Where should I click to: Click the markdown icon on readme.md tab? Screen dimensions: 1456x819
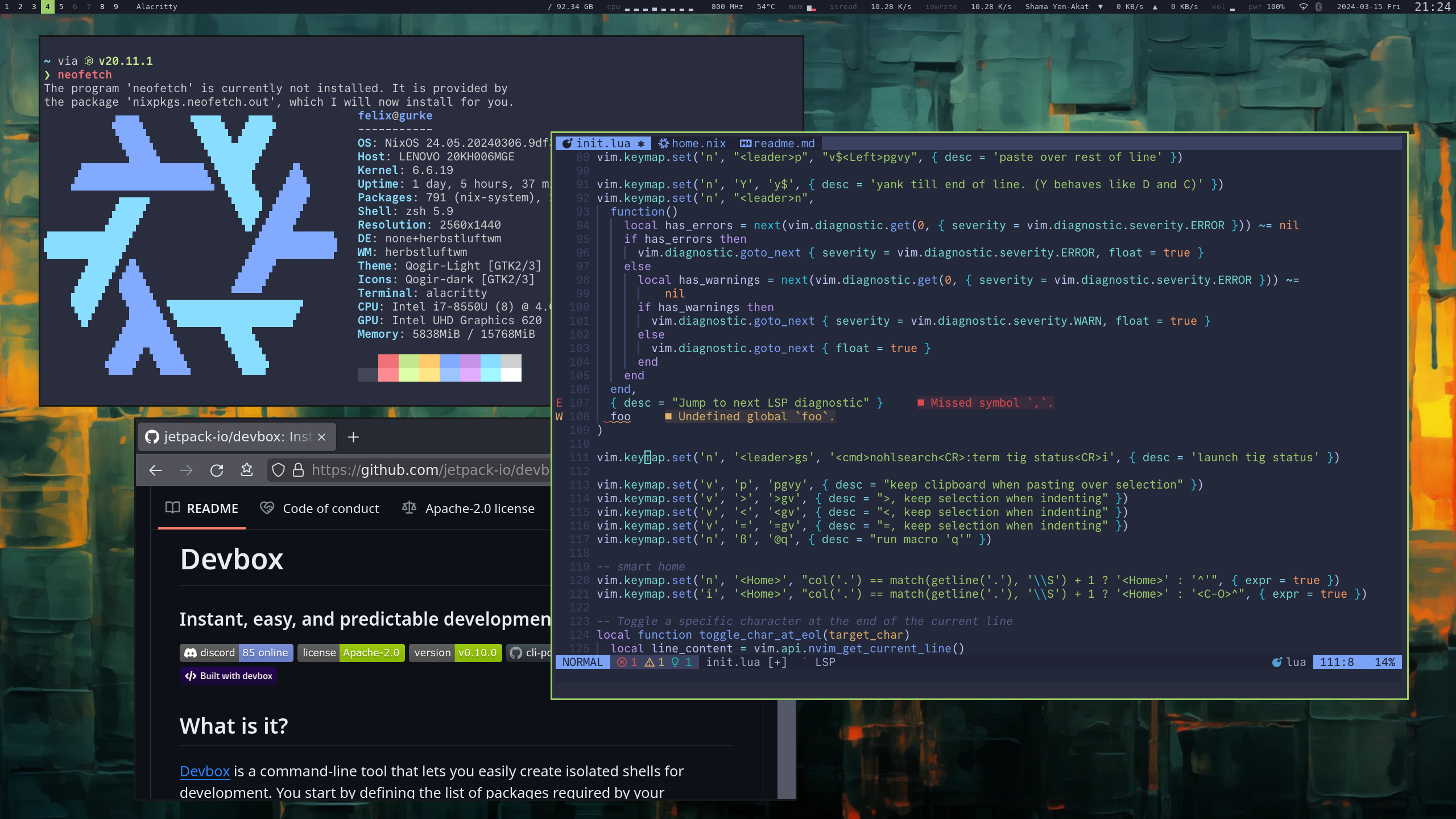click(x=746, y=143)
